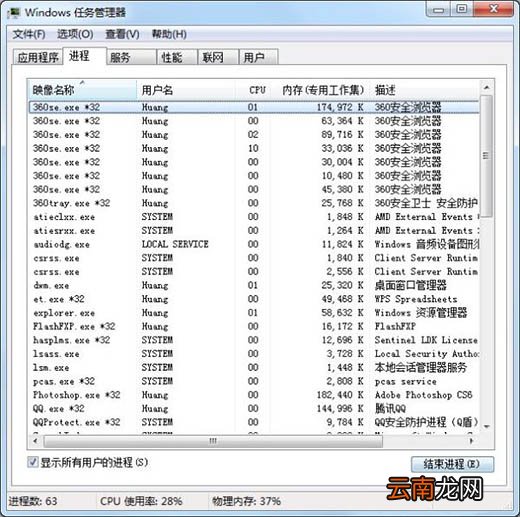Select the 360se.exe row with CPU 10
520x517 pixels.
click(254, 148)
